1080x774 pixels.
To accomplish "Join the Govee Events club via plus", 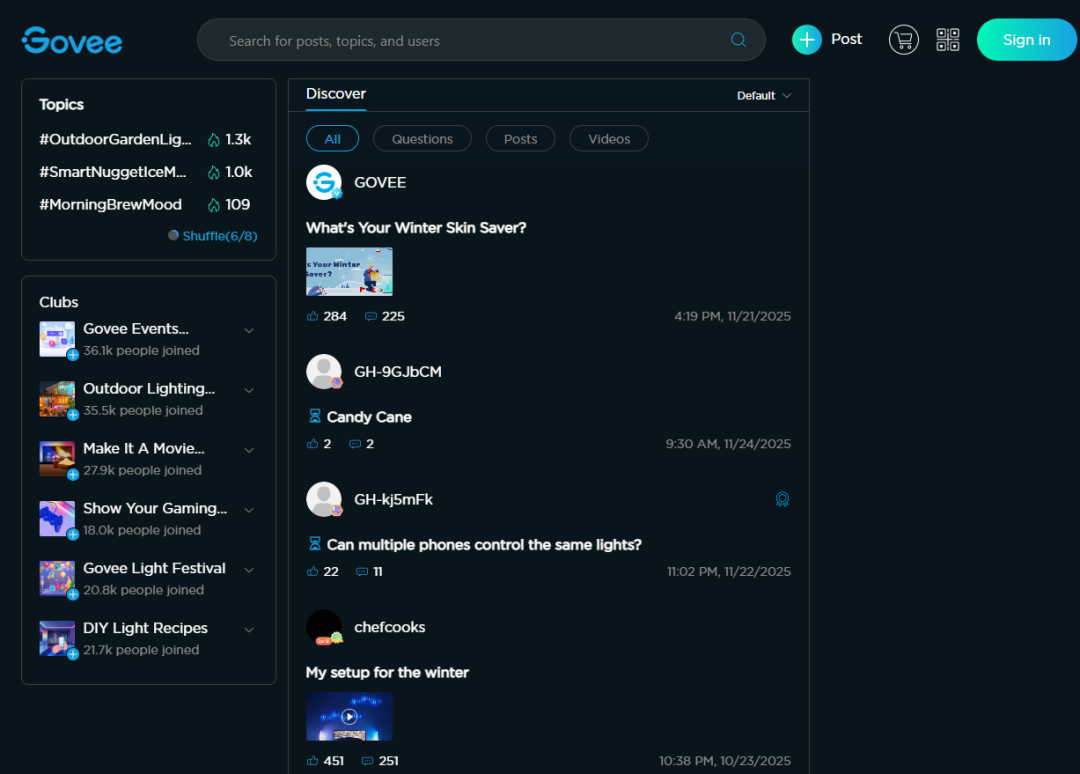I will (x=73, y=355).
